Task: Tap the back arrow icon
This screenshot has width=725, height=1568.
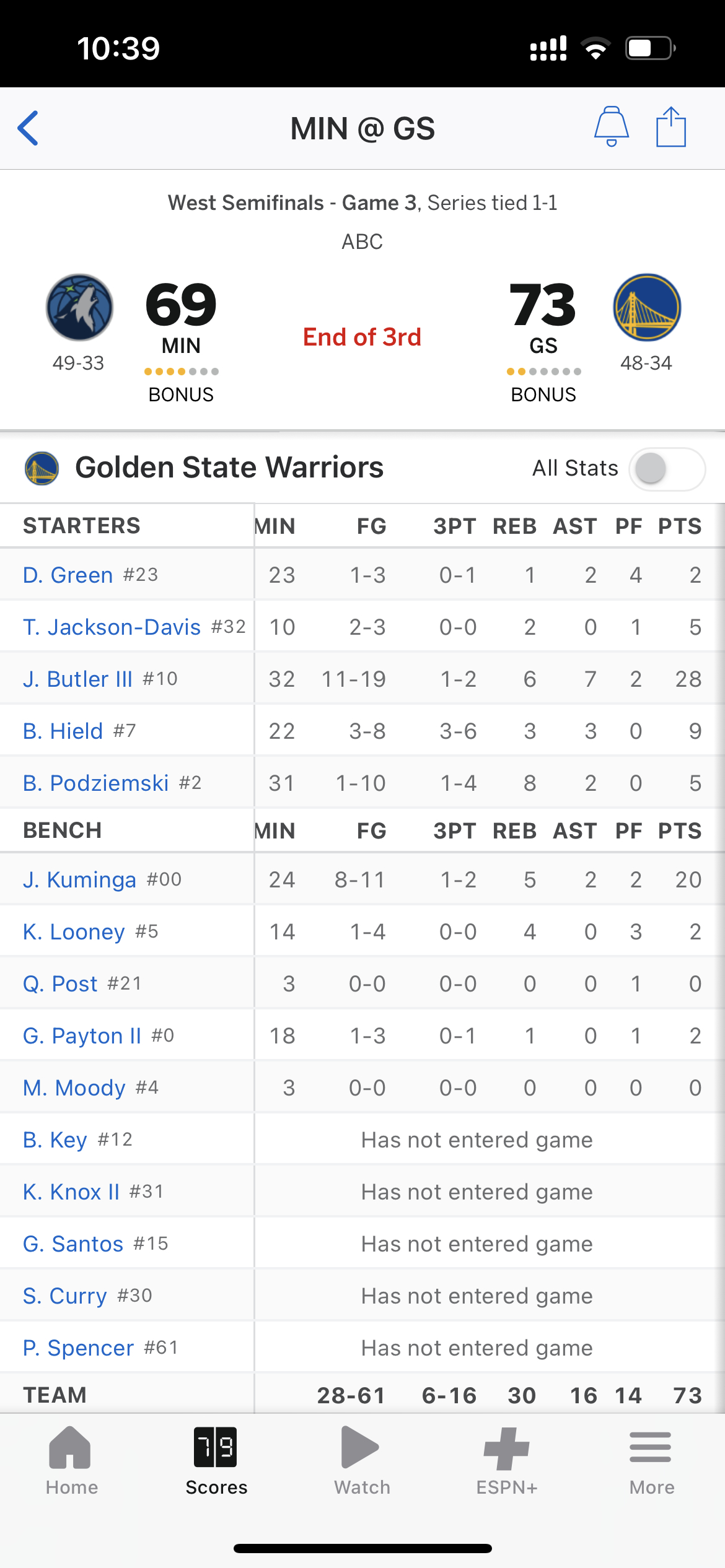Action: (x=29, y=128)
